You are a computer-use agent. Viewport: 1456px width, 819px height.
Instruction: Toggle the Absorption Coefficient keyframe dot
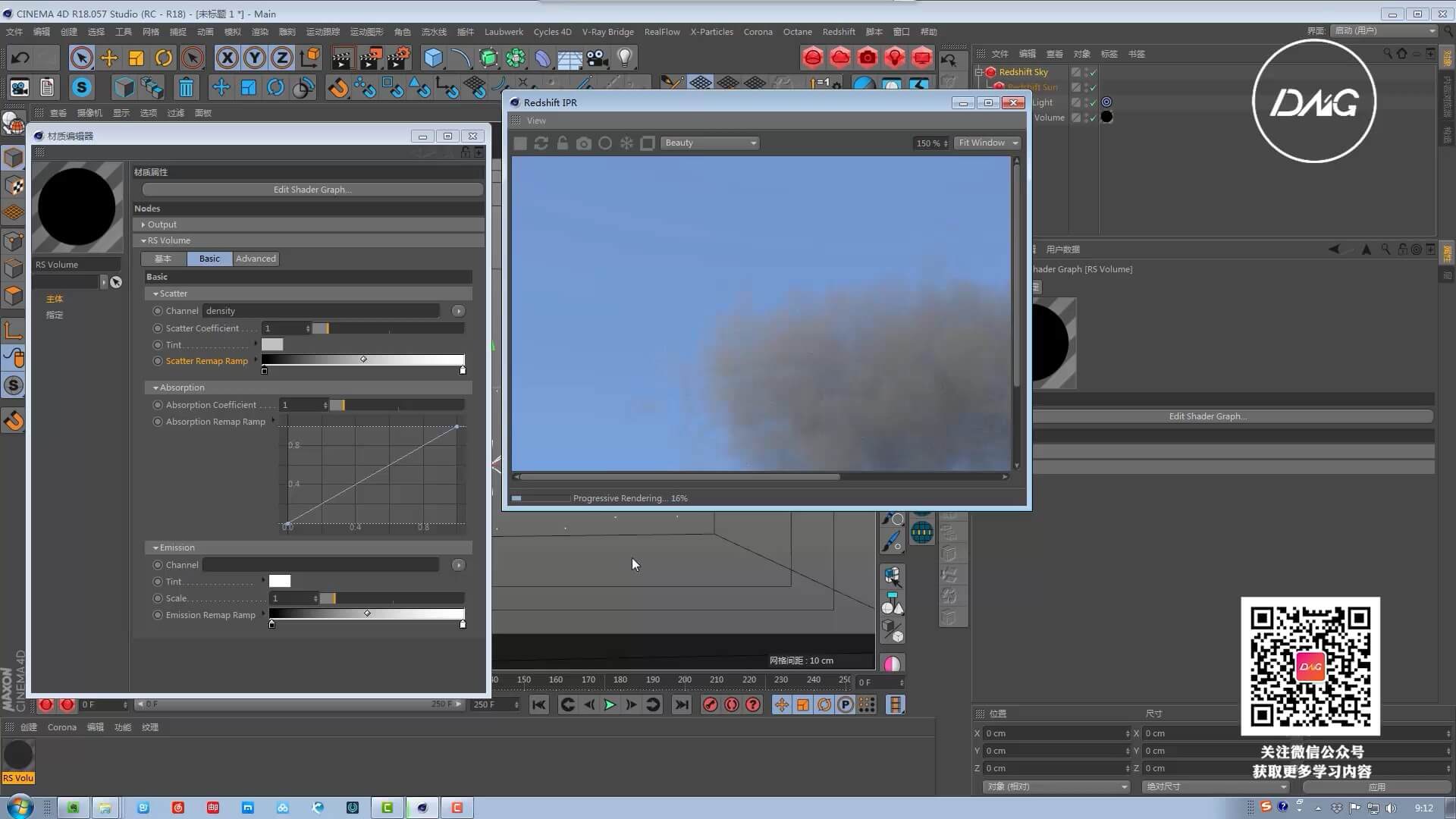coord(158,405)
